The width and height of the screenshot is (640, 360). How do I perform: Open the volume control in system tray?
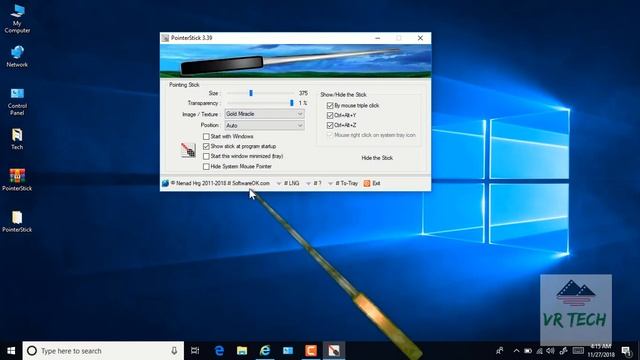pyautogui.click(x=551, y=351)
